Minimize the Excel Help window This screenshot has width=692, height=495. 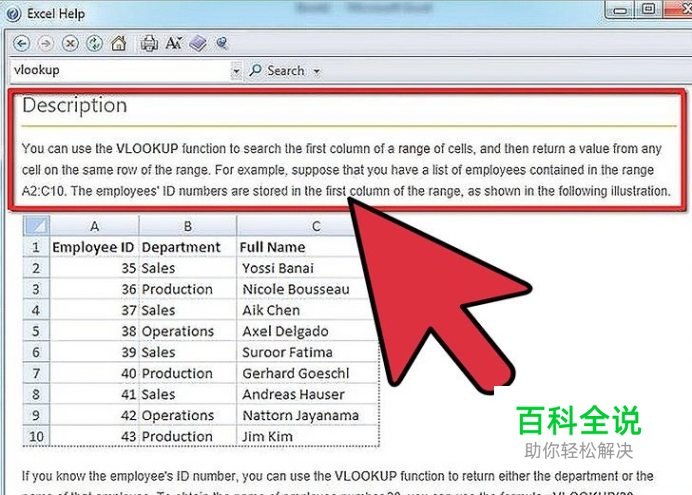point(620,10)
